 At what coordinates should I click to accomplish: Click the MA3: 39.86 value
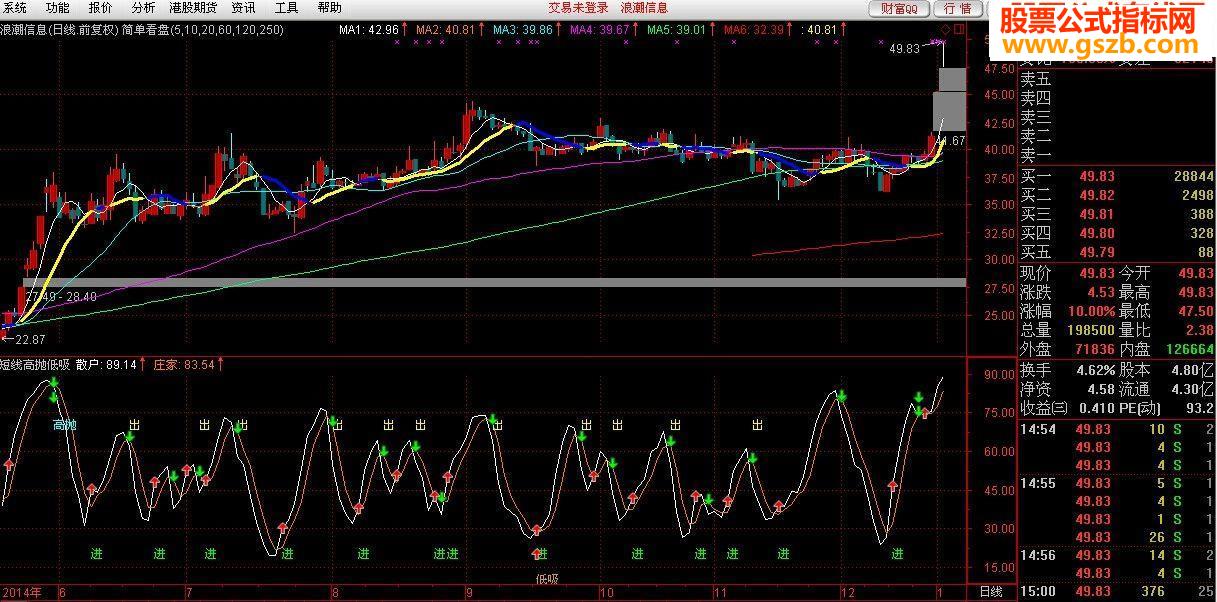[x=523, y=30]
